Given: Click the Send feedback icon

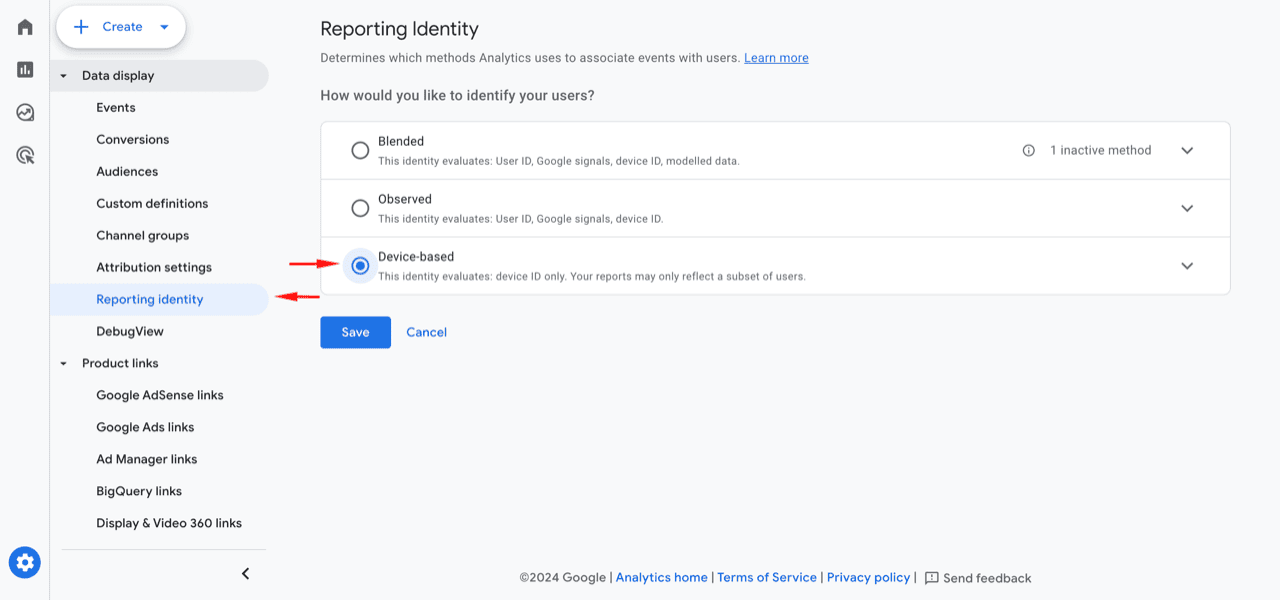Looking at the screenshot, I should point(931,578).
